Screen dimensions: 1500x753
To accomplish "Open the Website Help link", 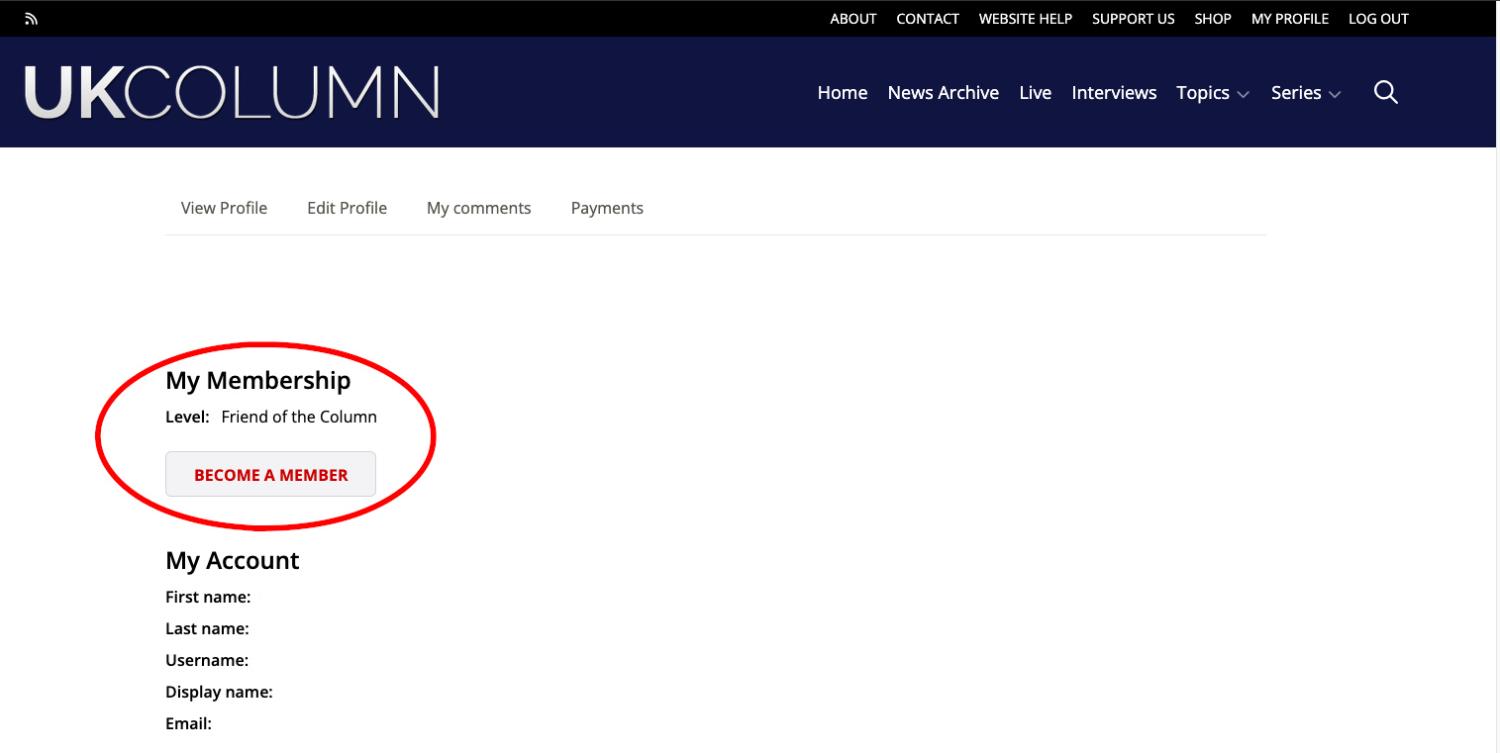I will (x=1025, y=19).
